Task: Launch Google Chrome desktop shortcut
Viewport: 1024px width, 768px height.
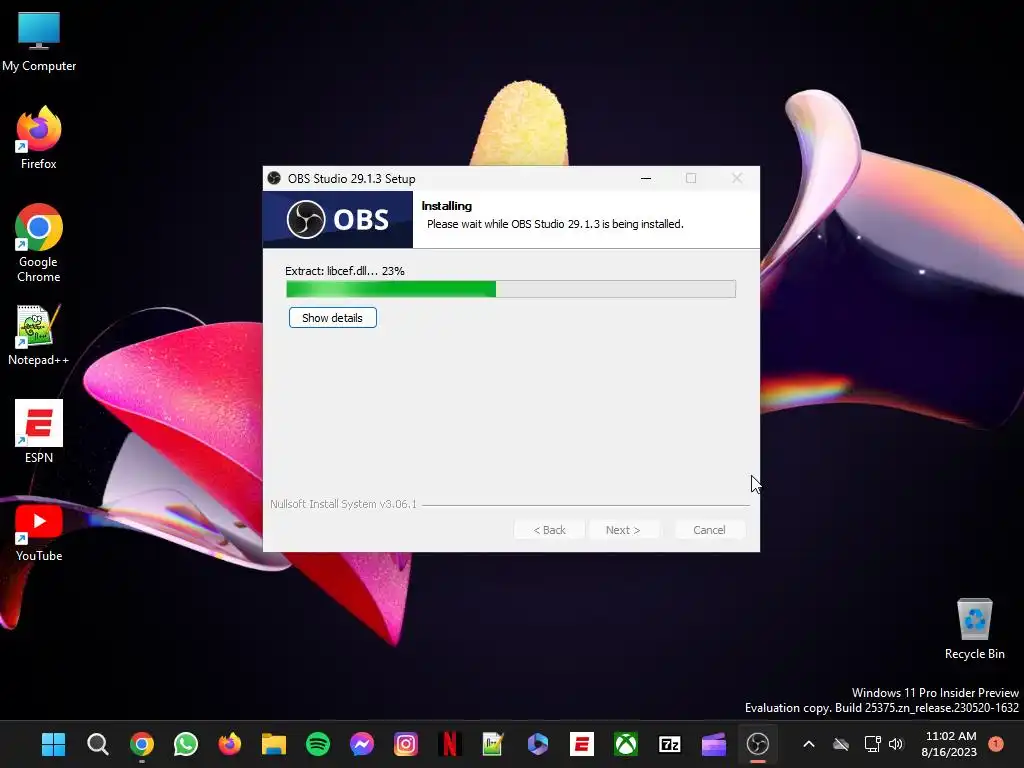Action: click(39, 243)
